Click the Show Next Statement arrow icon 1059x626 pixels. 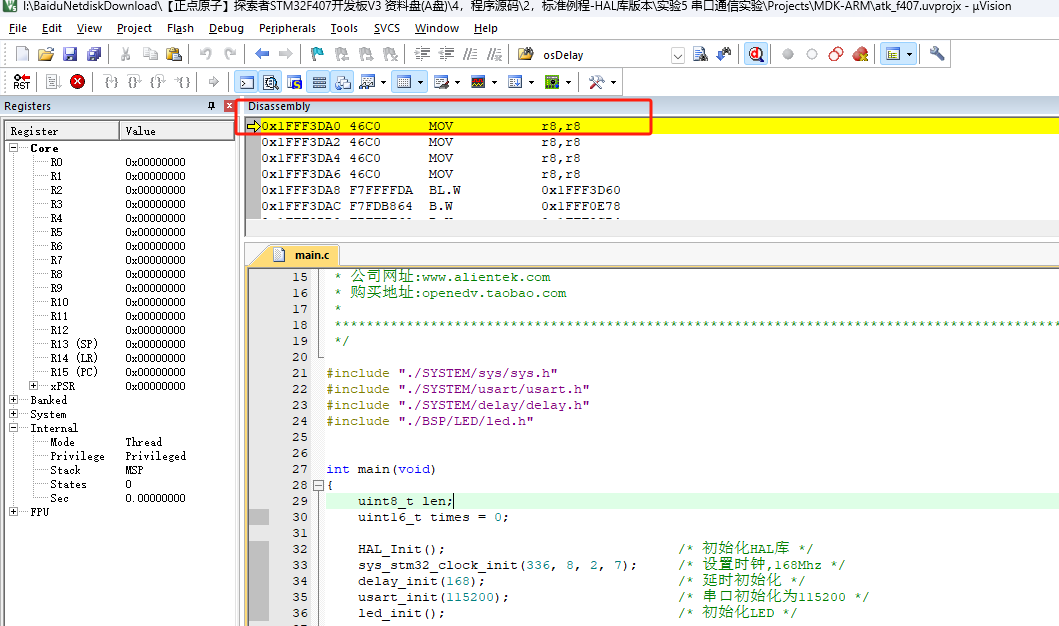tap(213, 82)
